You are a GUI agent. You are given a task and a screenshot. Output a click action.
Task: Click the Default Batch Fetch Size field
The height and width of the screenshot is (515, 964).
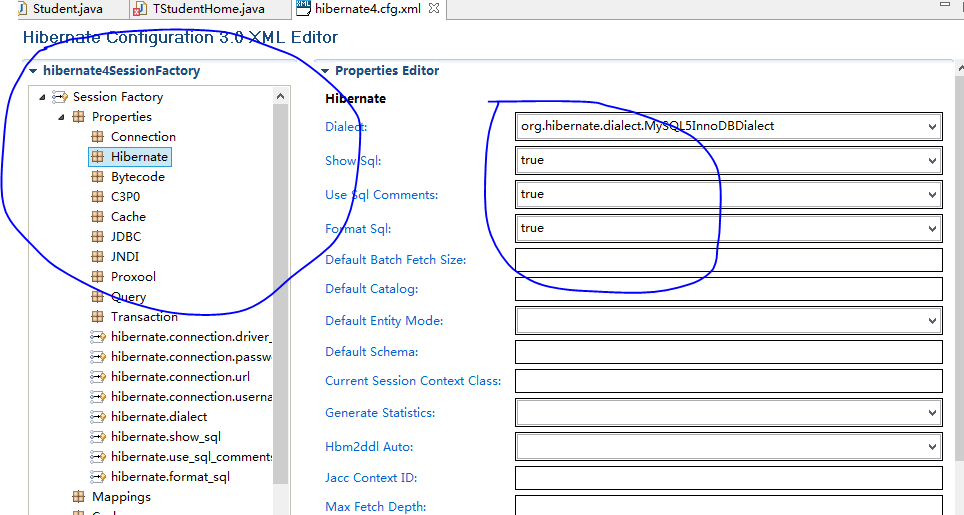(729, 260)
